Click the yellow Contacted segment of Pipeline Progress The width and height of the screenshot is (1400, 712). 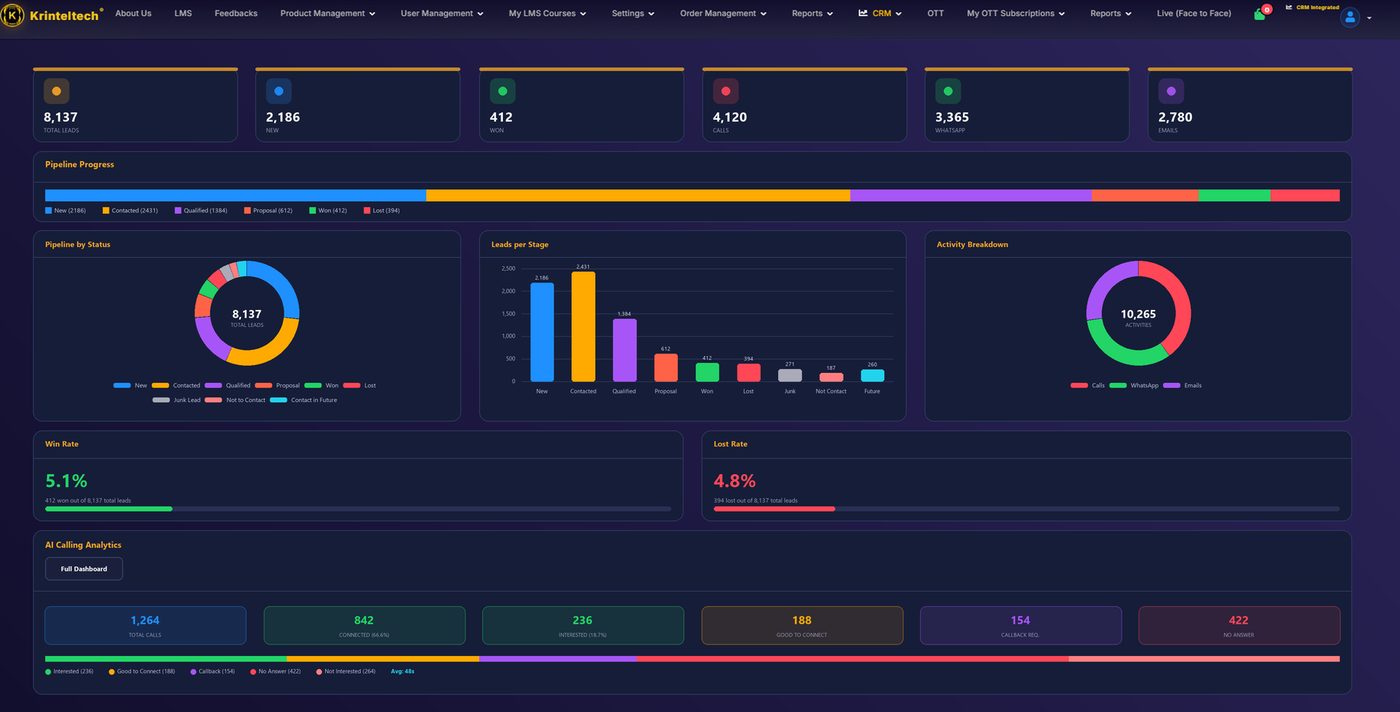point(638,195)
